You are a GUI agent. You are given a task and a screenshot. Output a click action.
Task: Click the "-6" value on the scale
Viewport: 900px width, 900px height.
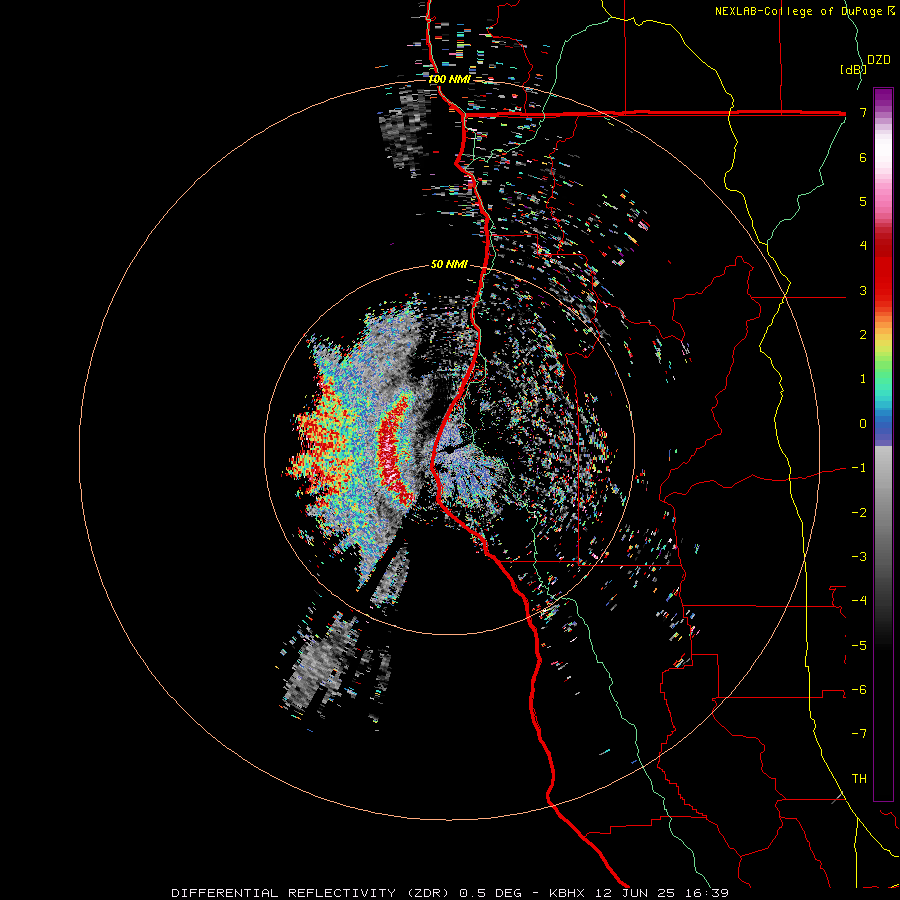tap(859, 690)
